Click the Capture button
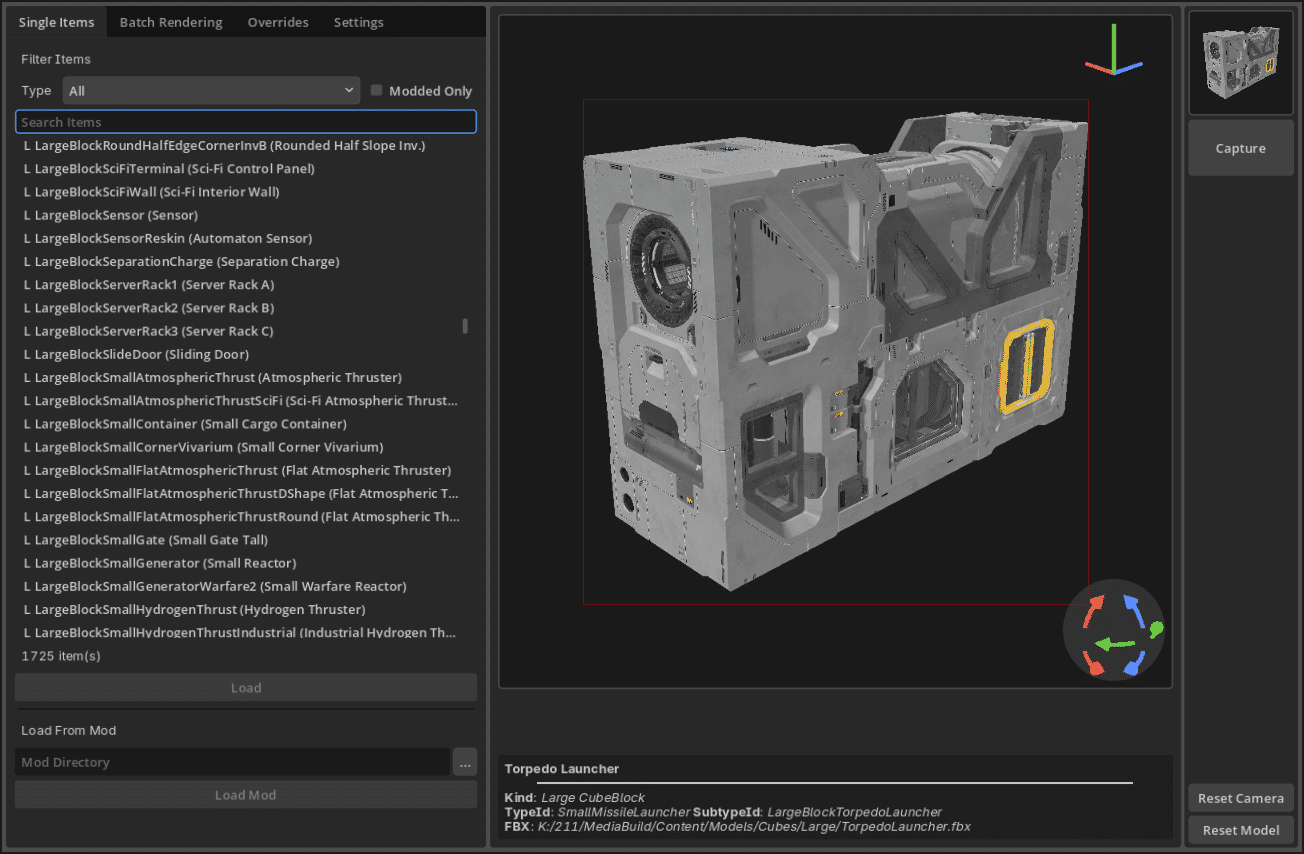 [x=1241, y=148]
